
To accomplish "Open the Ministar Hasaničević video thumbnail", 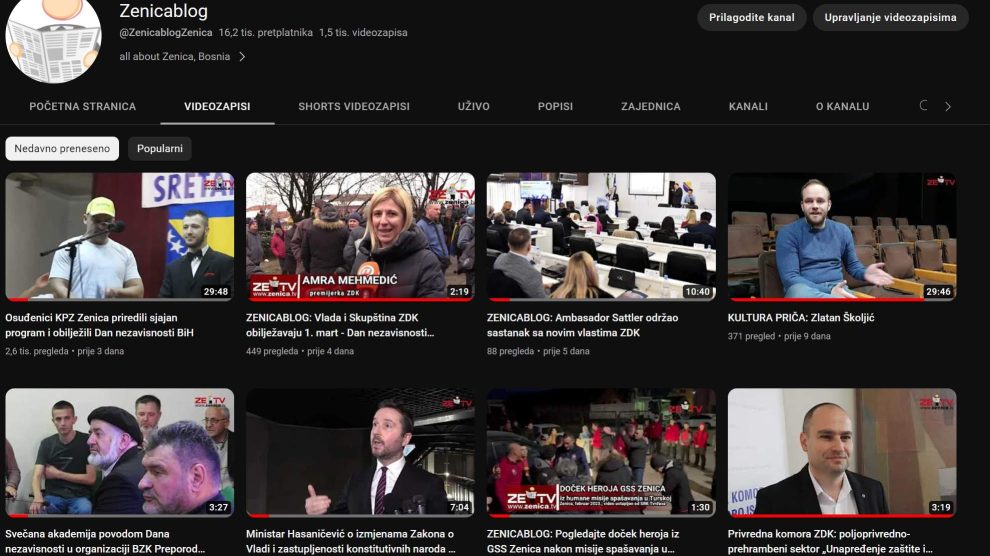I will (360, 452).
